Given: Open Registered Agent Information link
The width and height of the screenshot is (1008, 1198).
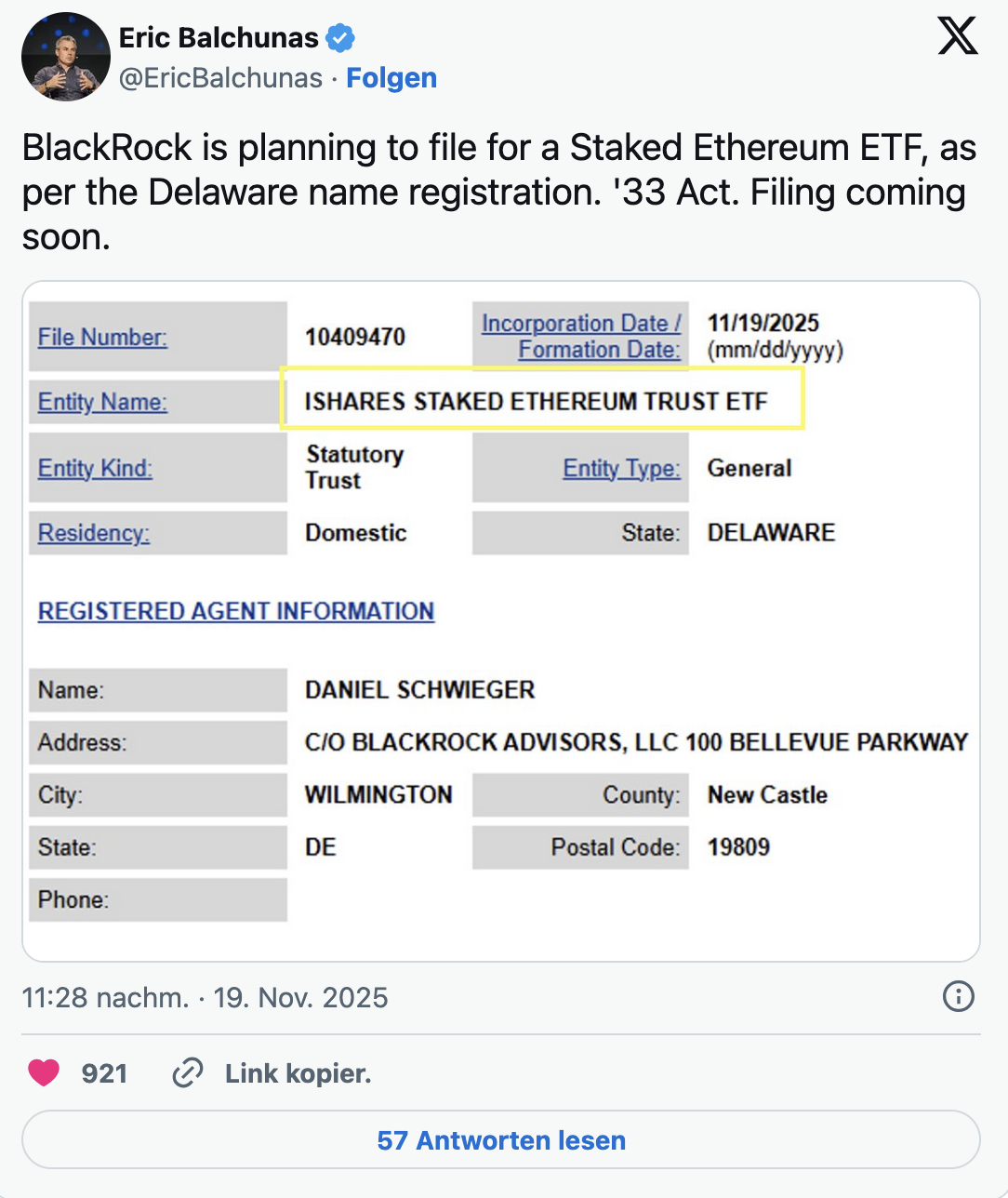Looking at the screenshot, I should [x=236, y=611].
